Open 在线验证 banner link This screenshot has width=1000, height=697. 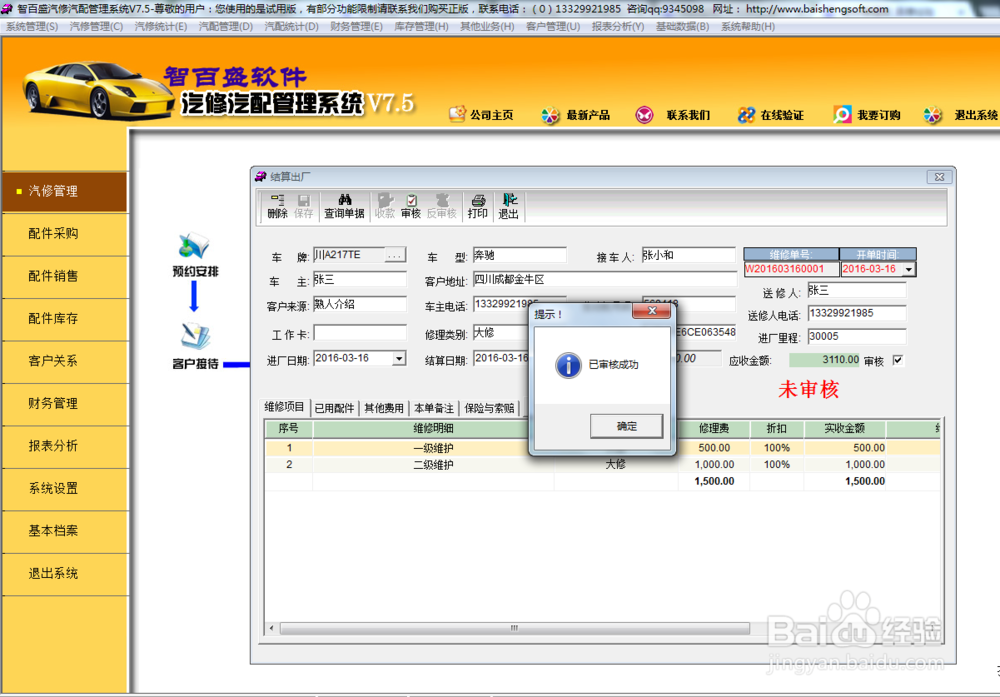(x=771, y=115)
